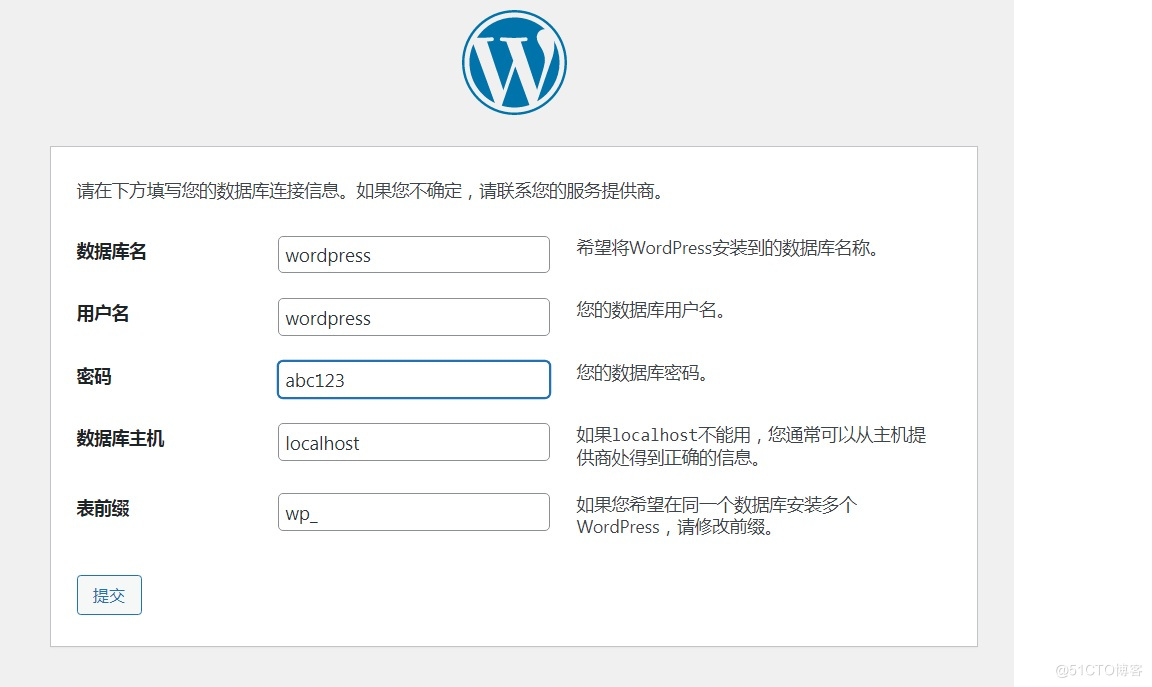Image resolution: width=1152 pixels, height=687 pixels.
Task: Click text 希望将WordPress安装到的数据库名称。
Action: 728,248
